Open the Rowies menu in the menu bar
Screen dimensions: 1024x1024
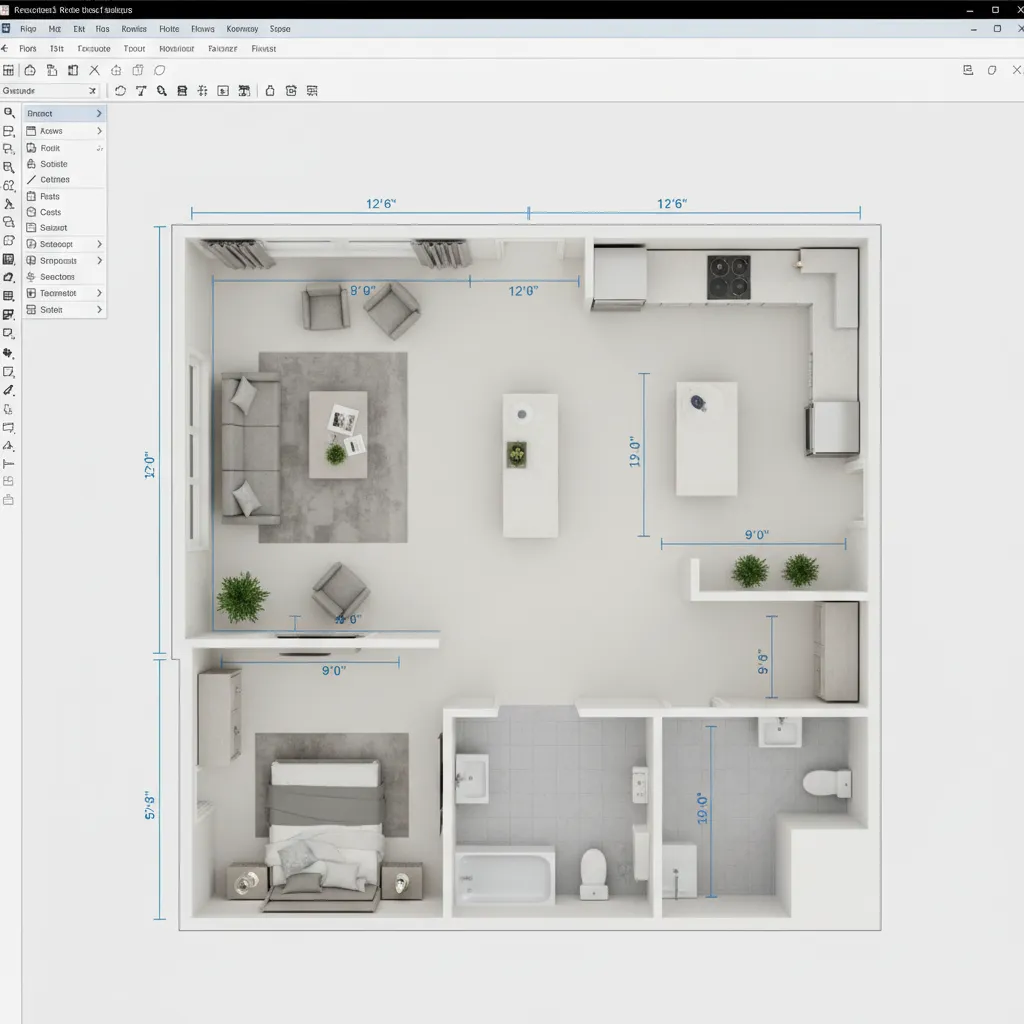point(133,29)
